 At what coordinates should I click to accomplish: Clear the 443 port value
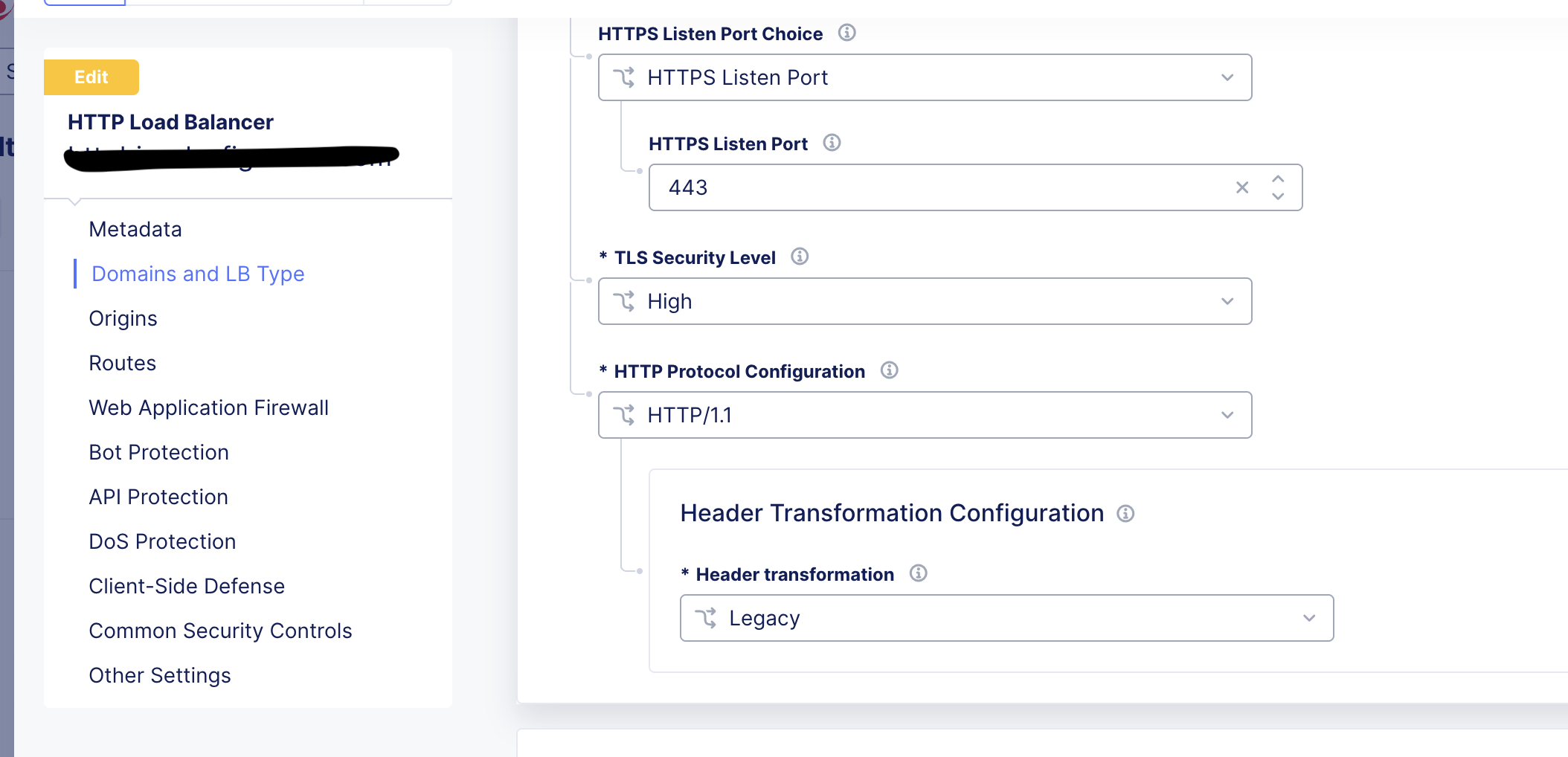(x=1242, y=187)
